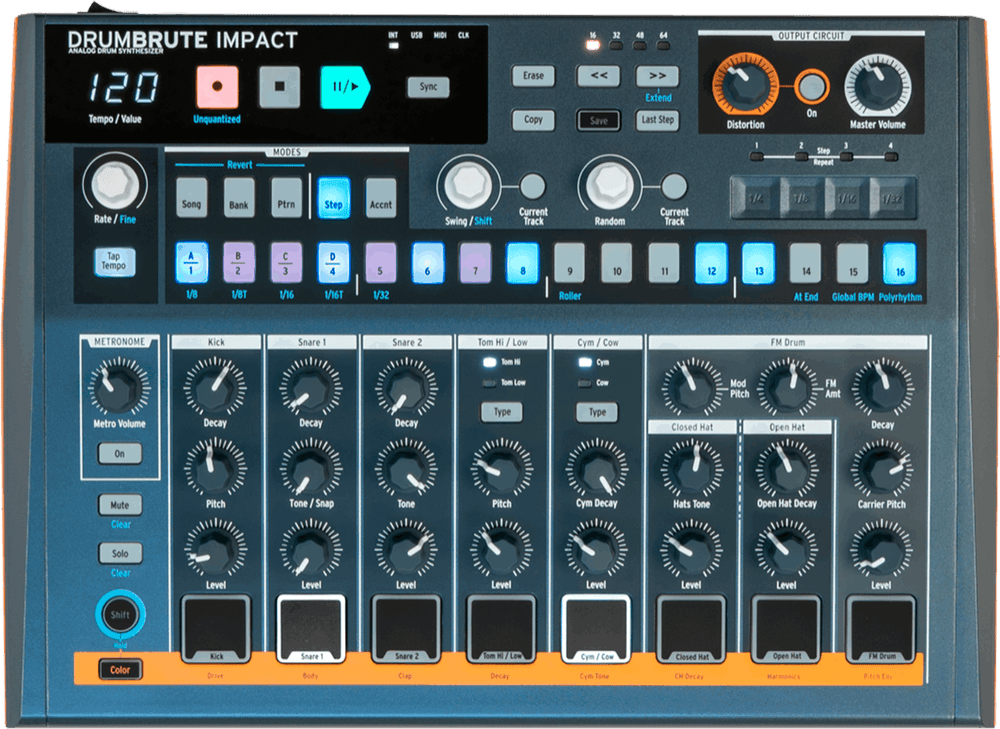Image resolution: width=1000 pixels, height=729 pixels.
Task: Toggle step button 5
Action: click(x=381, y=262)
